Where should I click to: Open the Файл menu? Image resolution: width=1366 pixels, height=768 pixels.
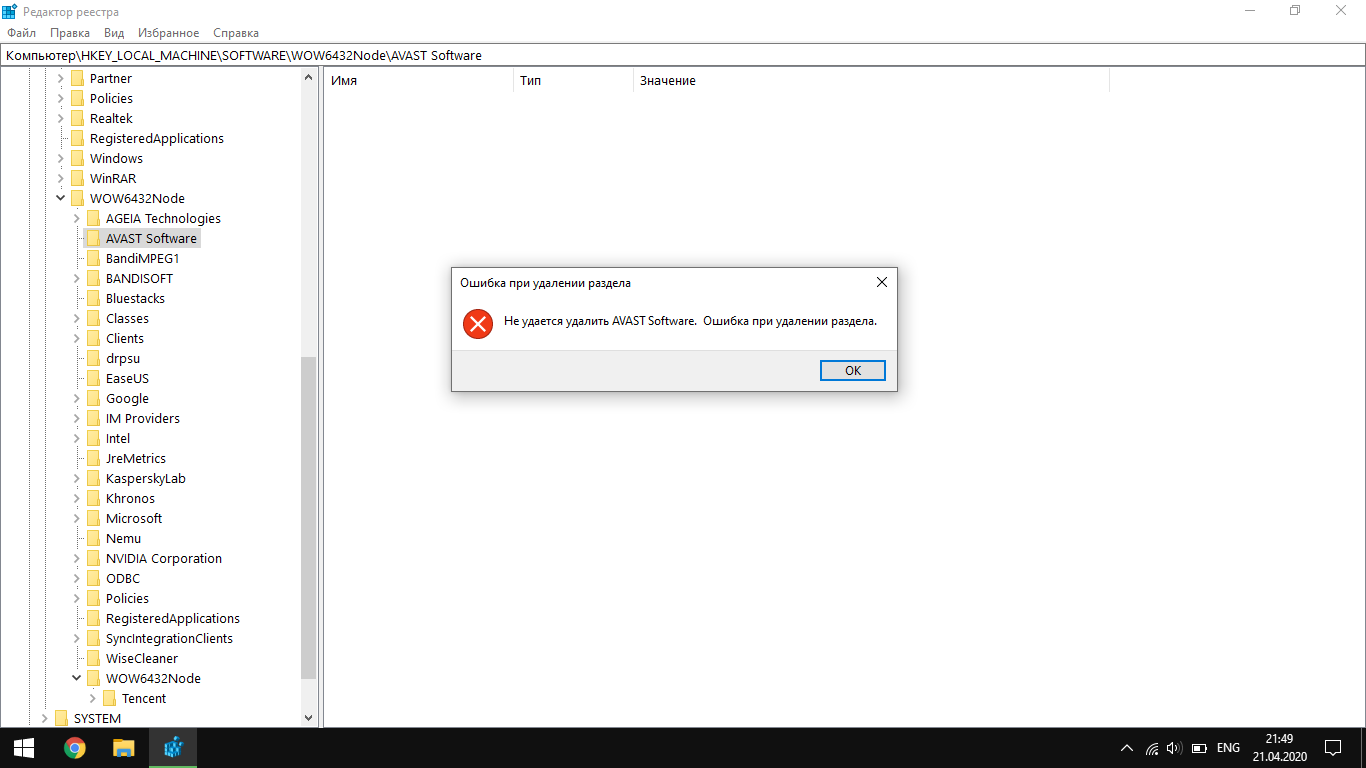pos(21,33)
